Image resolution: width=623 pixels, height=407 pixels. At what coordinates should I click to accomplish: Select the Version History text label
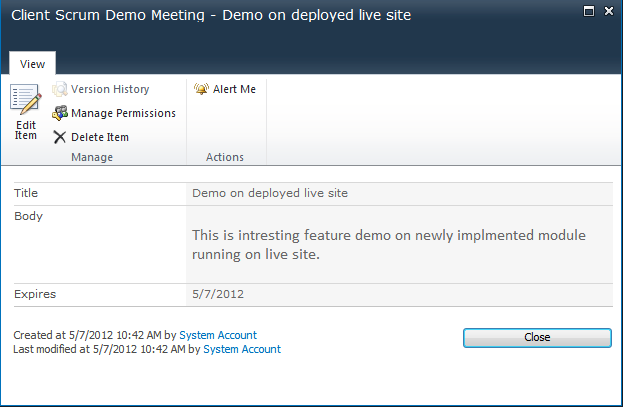coord(110,90)
